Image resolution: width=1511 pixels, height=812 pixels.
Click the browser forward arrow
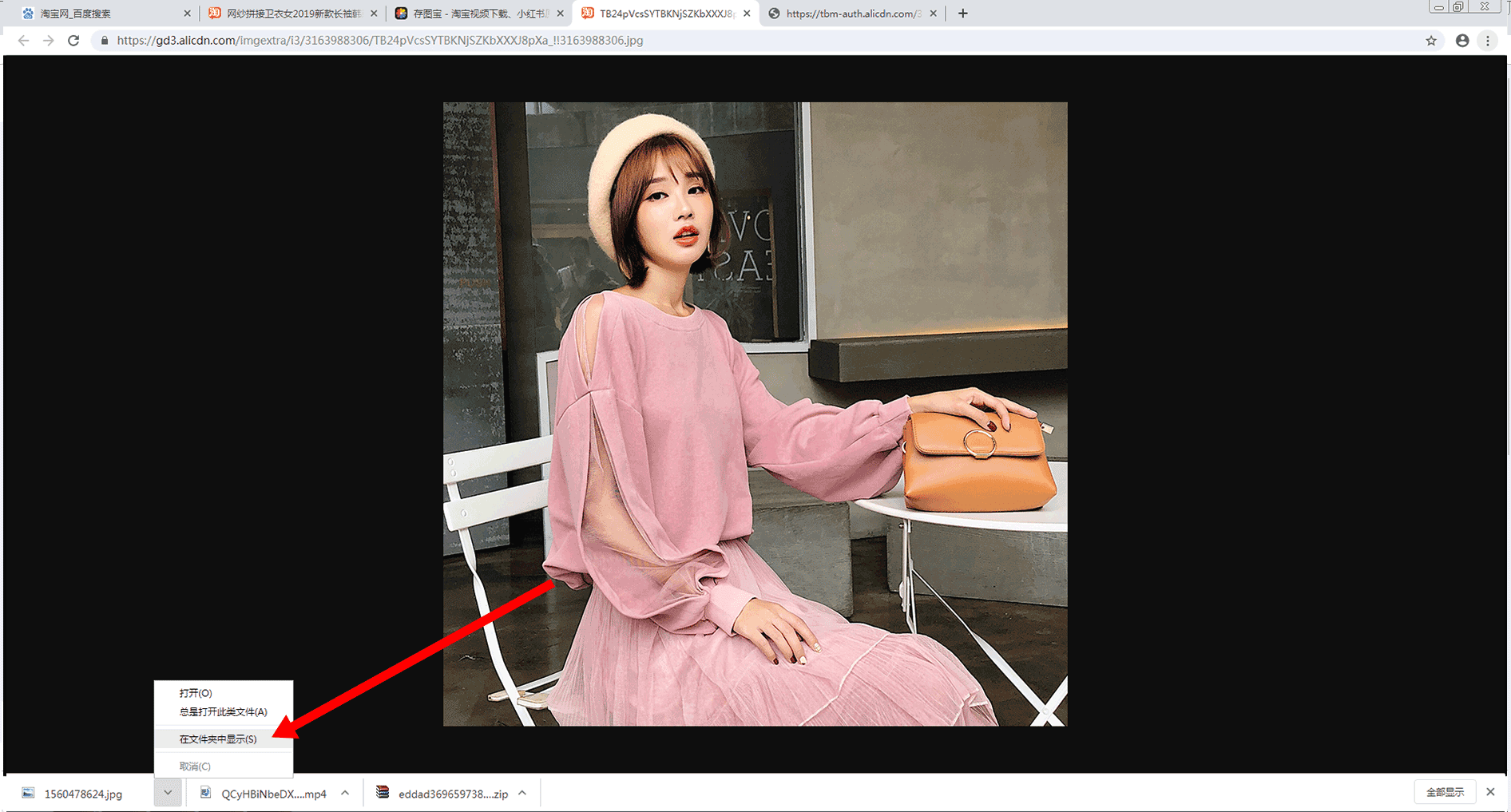(49, 41)
